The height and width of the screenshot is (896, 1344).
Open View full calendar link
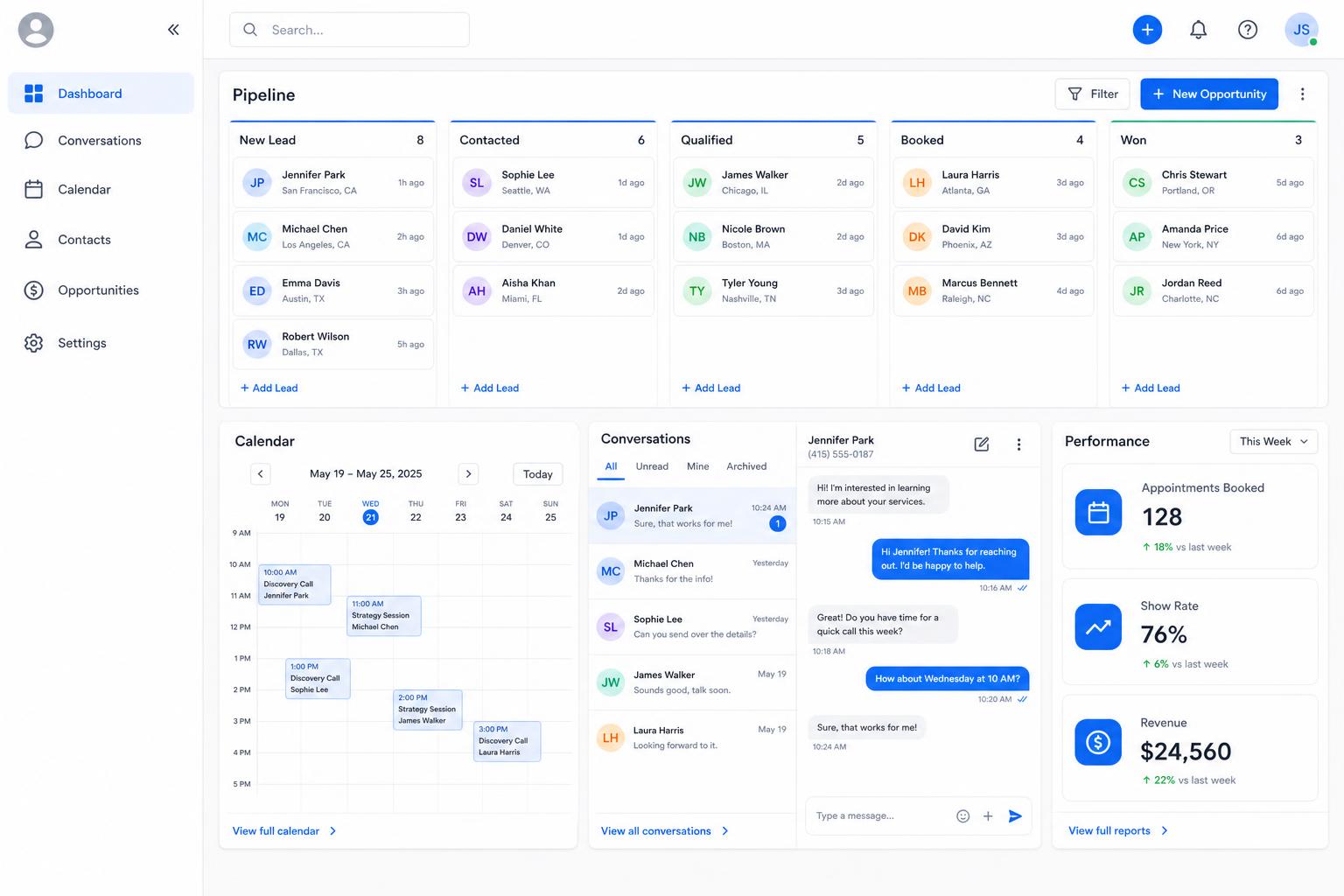[x=284, y=831]
